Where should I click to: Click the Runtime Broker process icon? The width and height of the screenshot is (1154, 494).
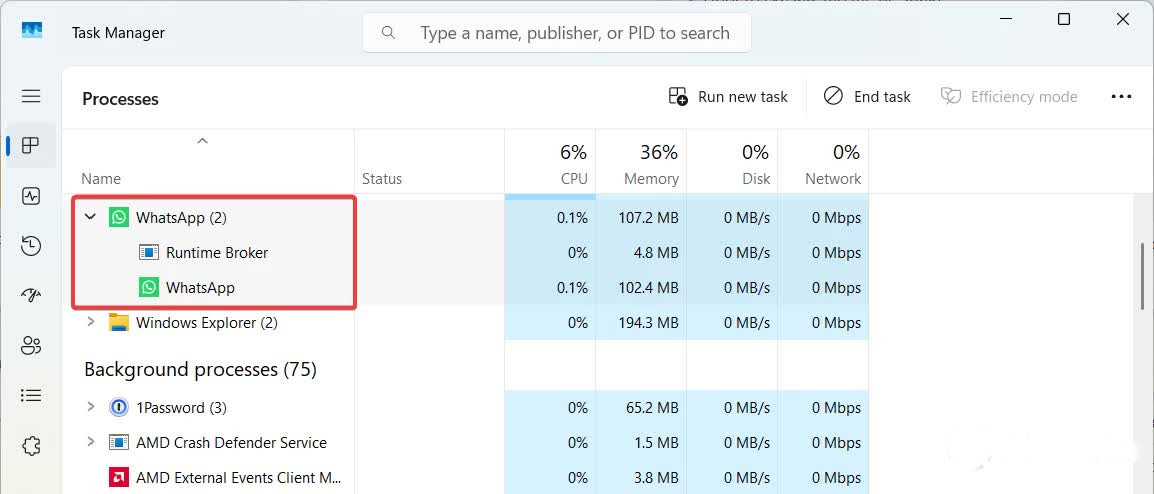(149, 253)
